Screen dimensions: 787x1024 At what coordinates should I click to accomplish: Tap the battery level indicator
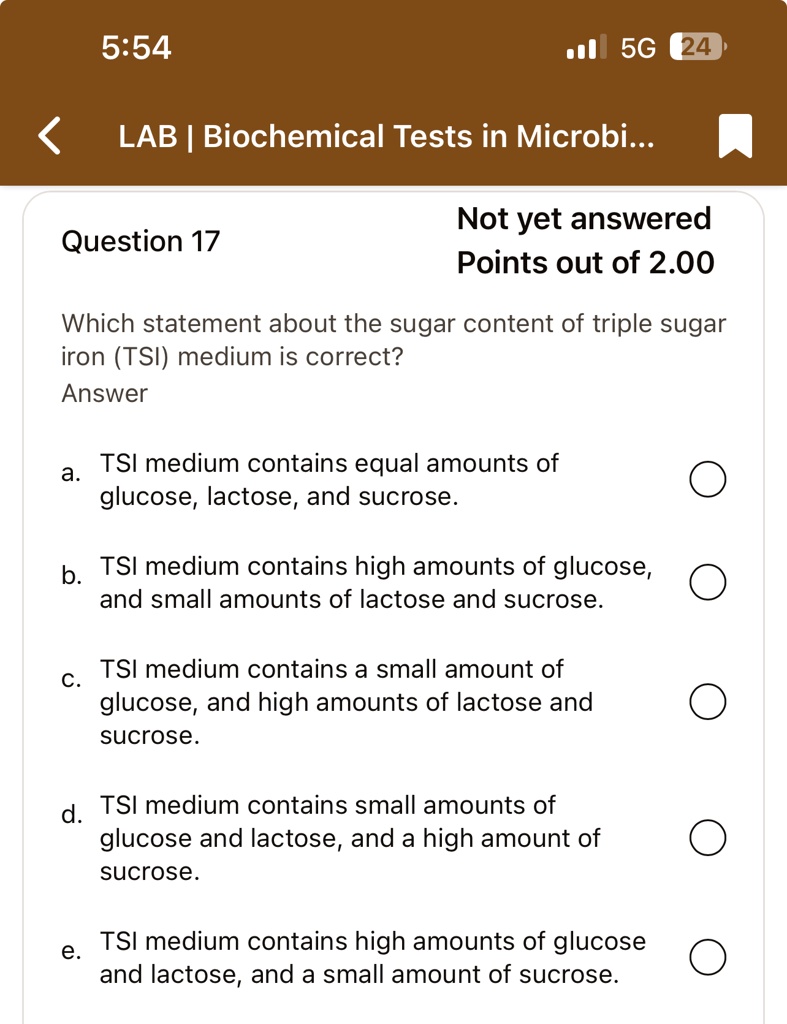pos(698,46)
